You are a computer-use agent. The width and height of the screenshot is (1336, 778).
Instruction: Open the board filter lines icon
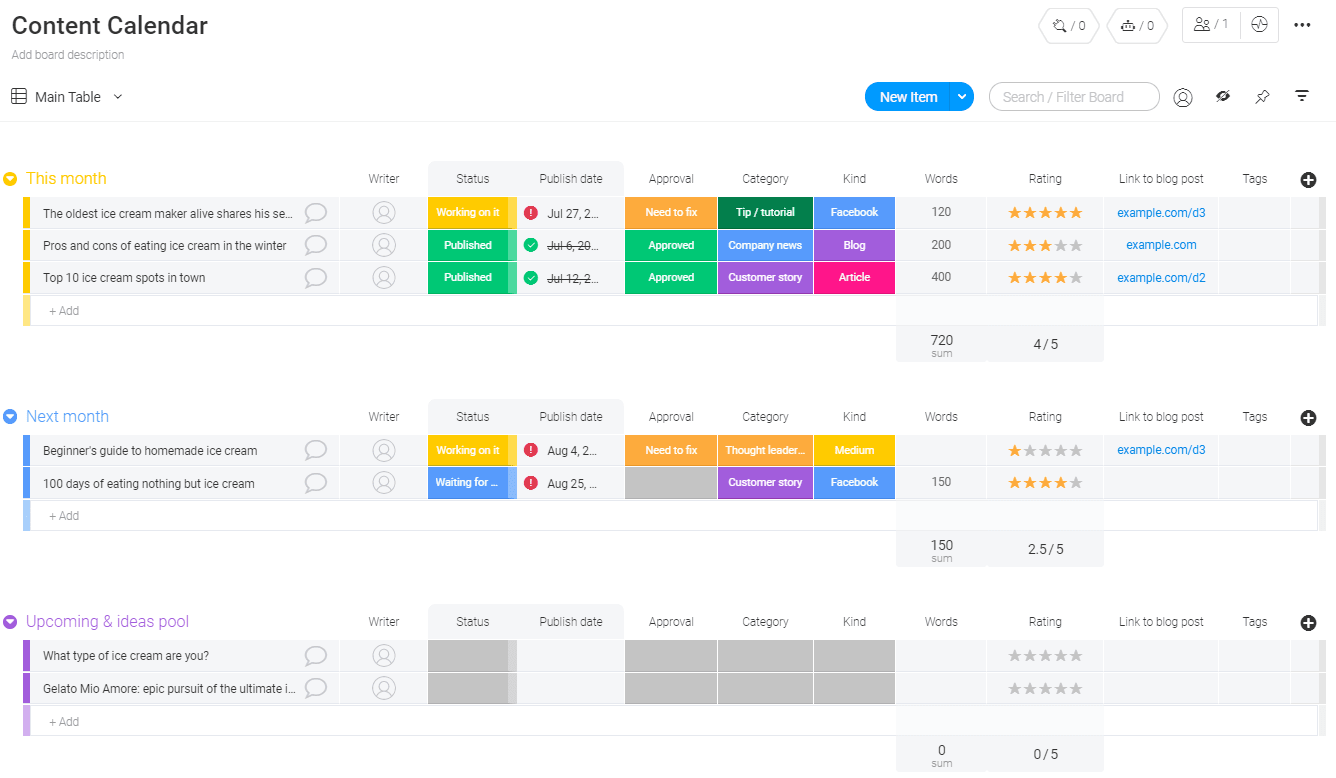[x=1302, y=97]
